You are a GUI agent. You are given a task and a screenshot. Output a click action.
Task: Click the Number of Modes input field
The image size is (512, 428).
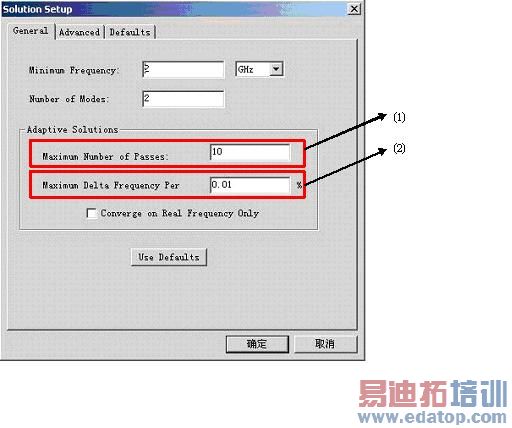pyautogui.click(x=183, y=99)
